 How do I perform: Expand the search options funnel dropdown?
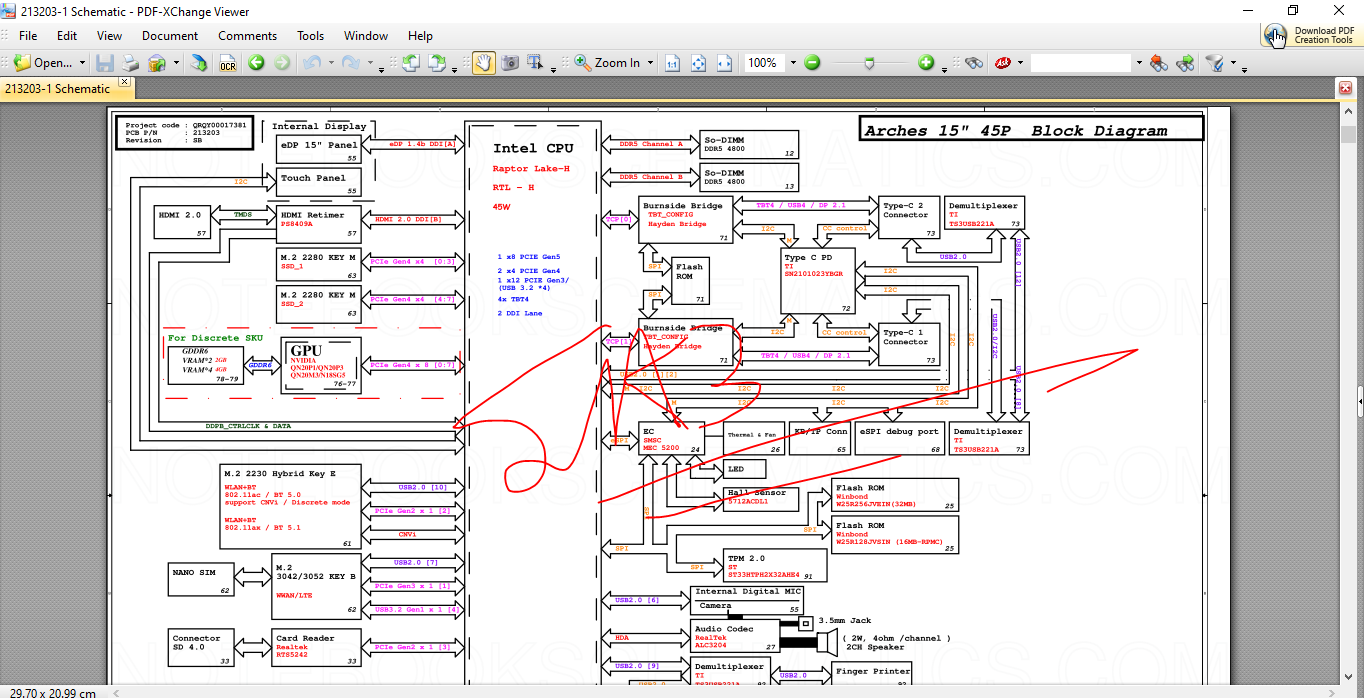click(x=1233, y=63)
